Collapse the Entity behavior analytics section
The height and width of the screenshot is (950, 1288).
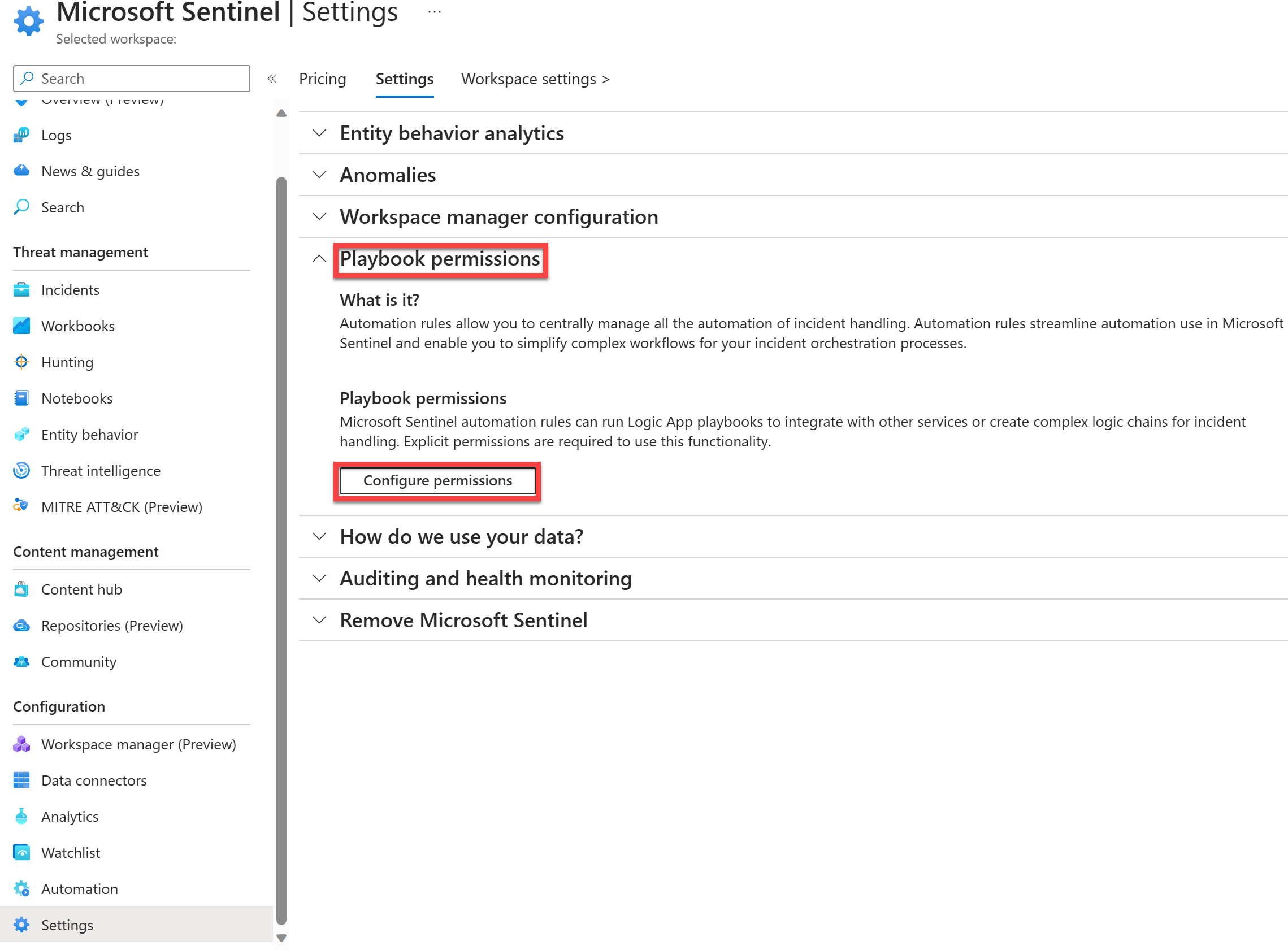[x=317, y=131]
